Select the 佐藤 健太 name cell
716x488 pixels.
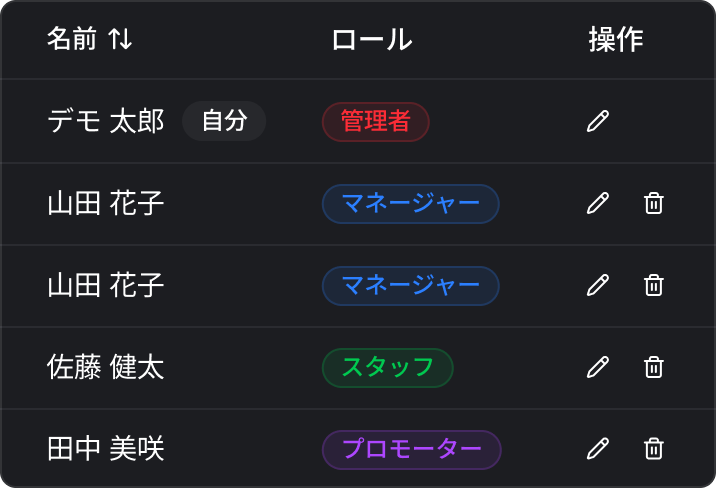coord(106,368)
